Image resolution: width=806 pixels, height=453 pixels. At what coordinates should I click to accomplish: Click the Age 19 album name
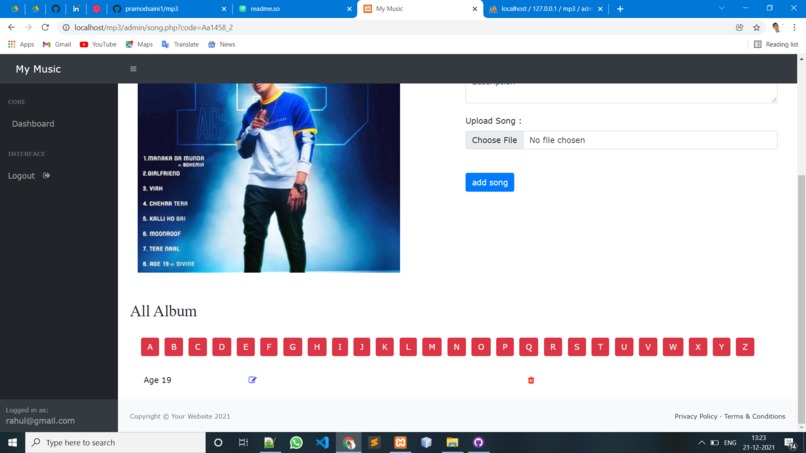click(x=157, y=380)
